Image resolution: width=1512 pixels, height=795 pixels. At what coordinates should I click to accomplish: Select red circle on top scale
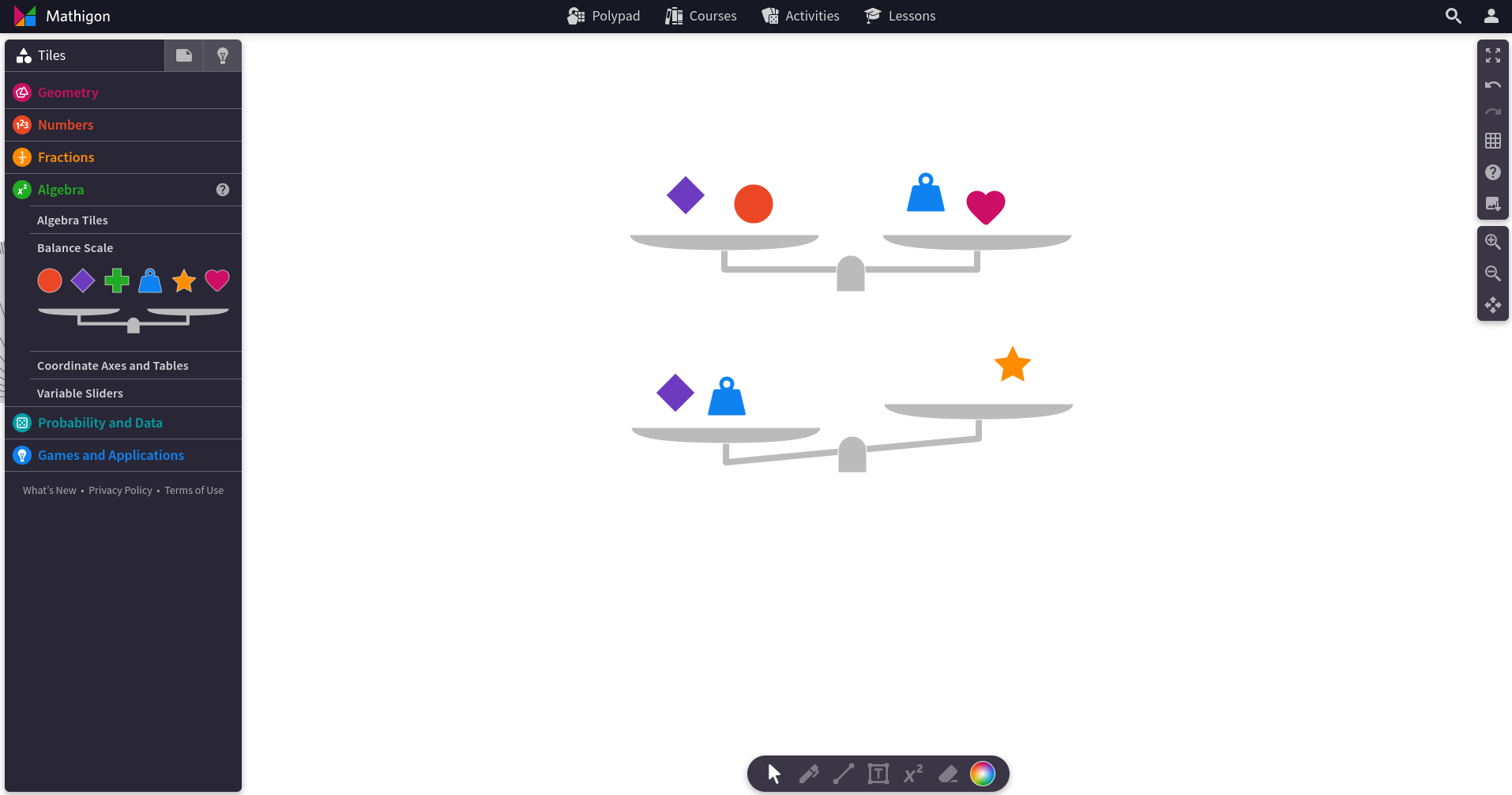[x=754, y=204]
